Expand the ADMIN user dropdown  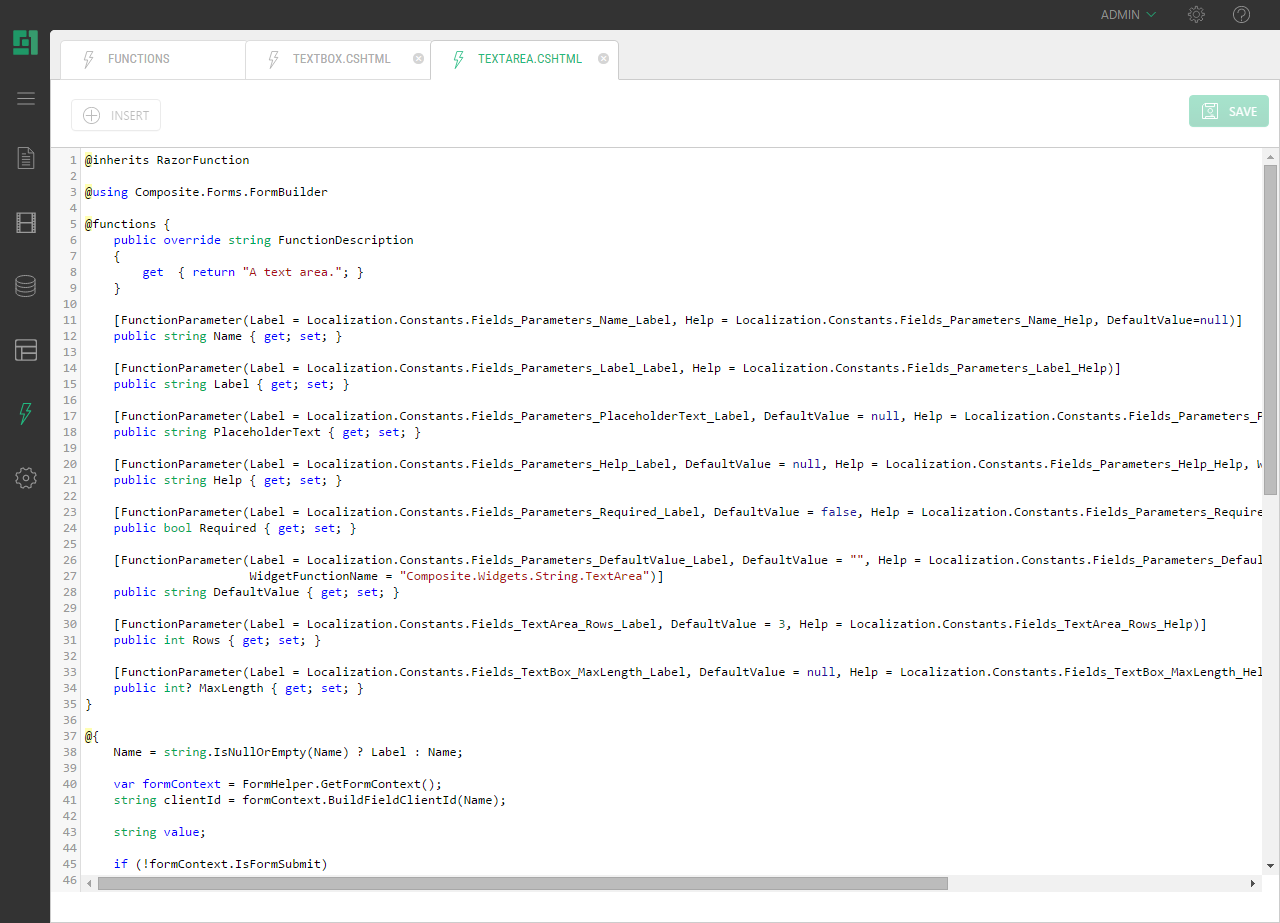(x=1128, y=15)
